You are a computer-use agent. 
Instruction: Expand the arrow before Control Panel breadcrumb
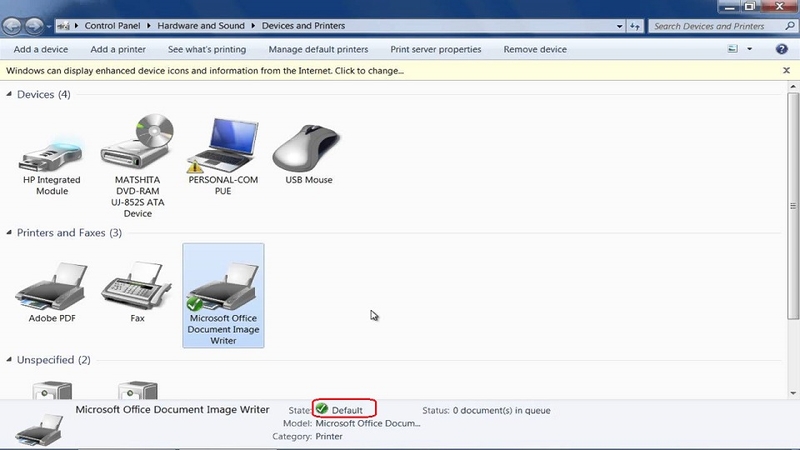point(76,26)
